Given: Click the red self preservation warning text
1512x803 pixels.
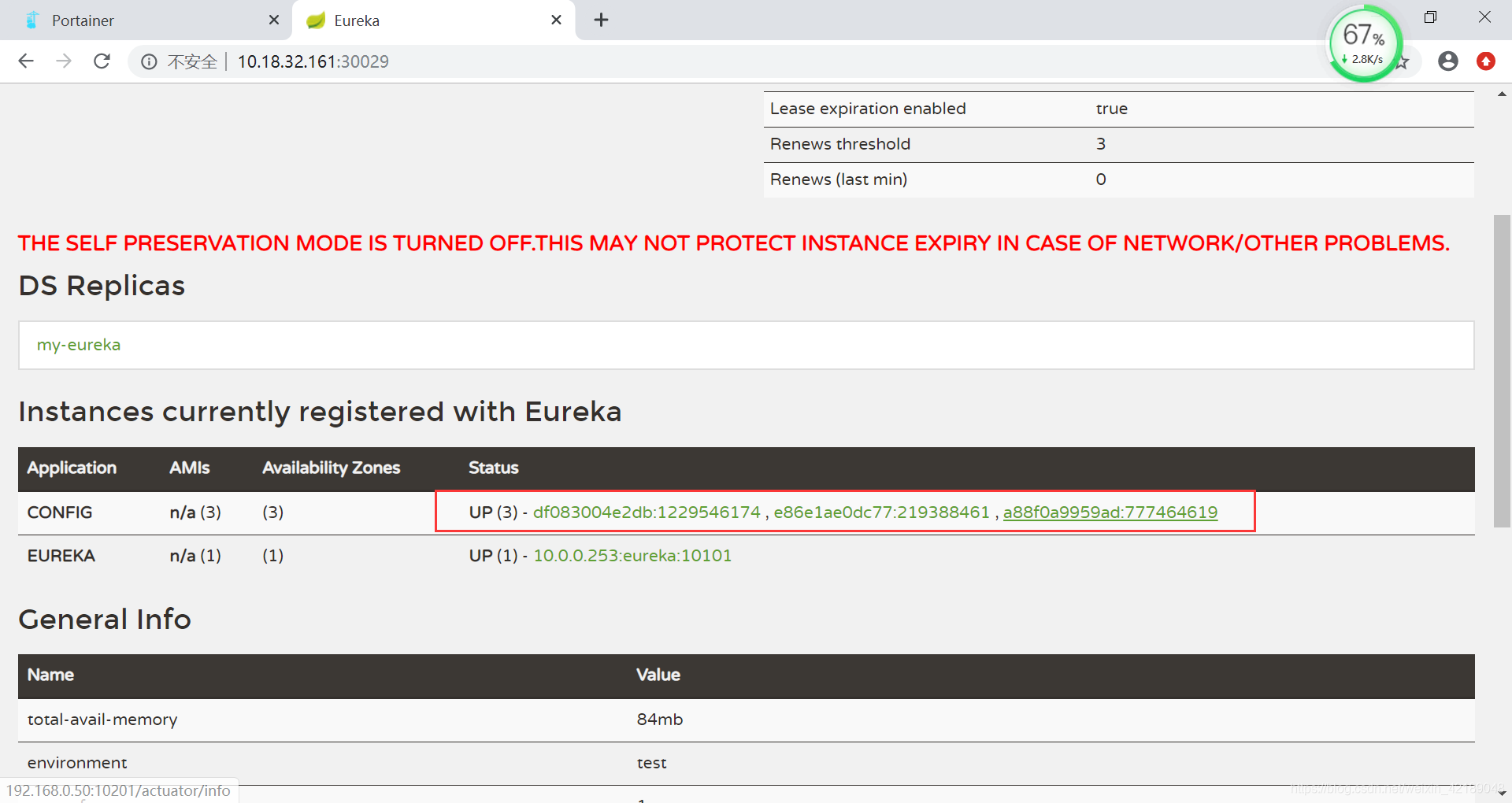Looking at the screenshot, I should pos(733,243).
